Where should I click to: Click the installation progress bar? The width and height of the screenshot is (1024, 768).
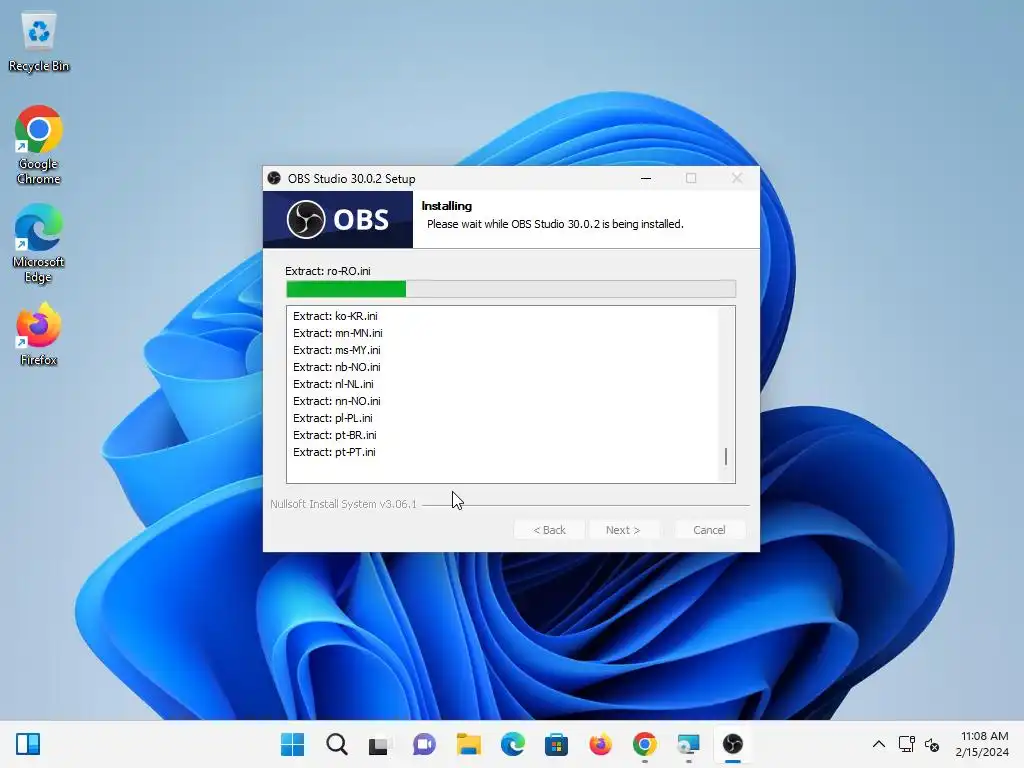coord(511,289)
